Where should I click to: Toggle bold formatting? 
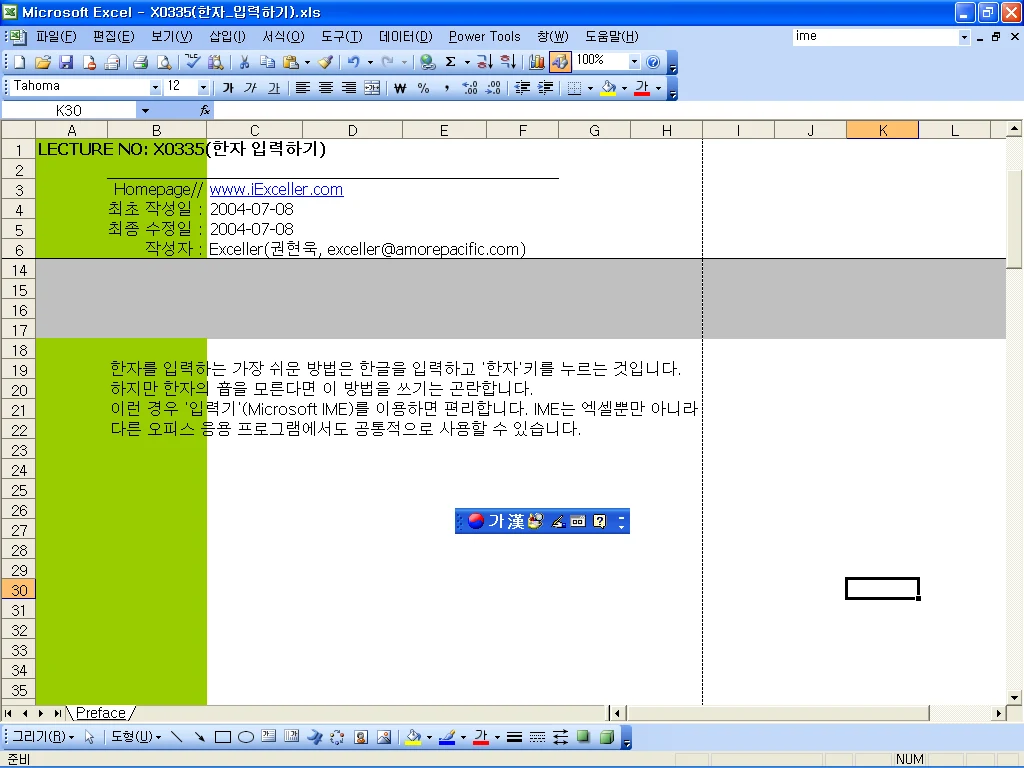tap(228, 88)
